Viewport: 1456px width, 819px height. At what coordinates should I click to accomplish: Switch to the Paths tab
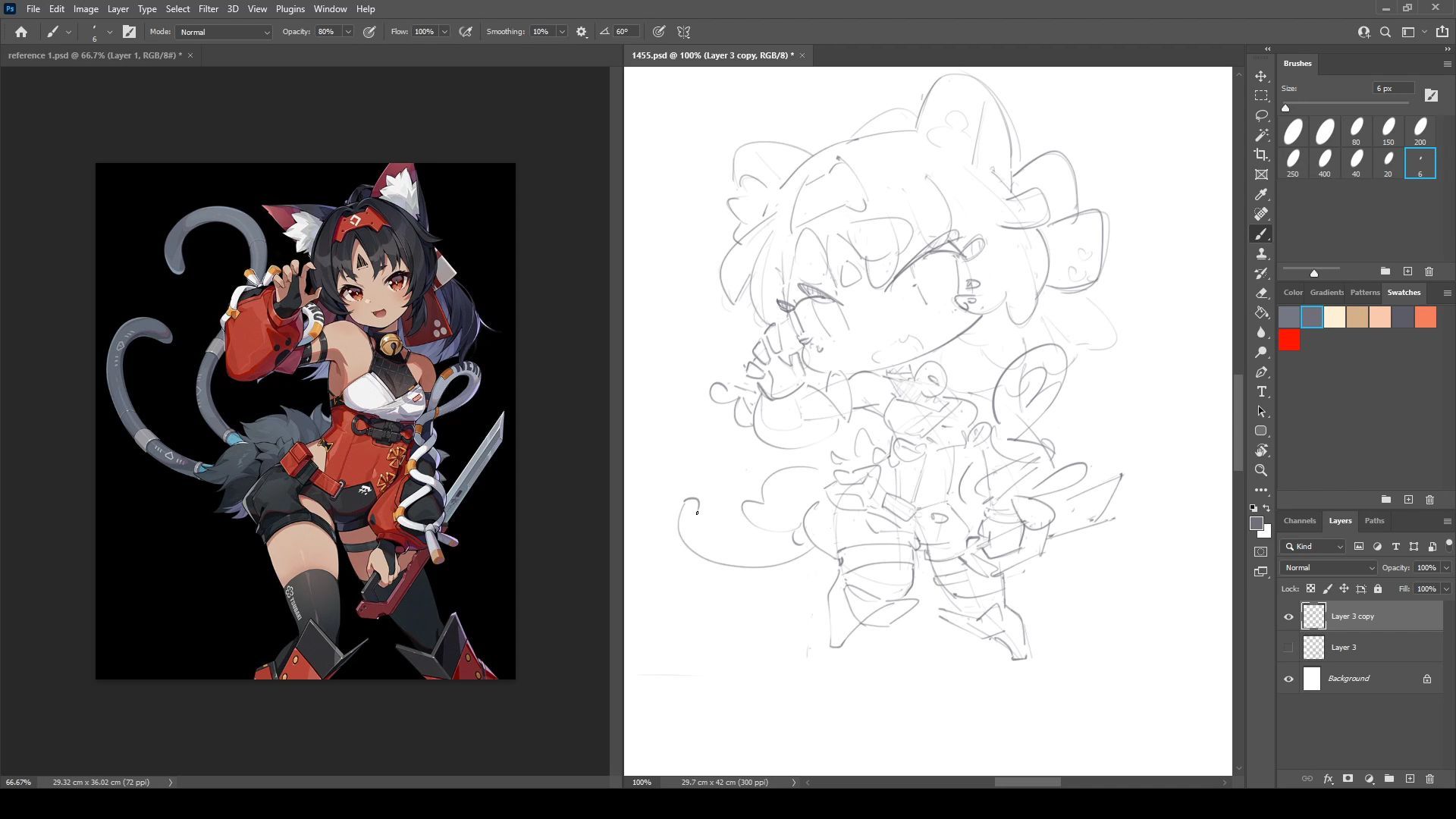coord(1374,521)
